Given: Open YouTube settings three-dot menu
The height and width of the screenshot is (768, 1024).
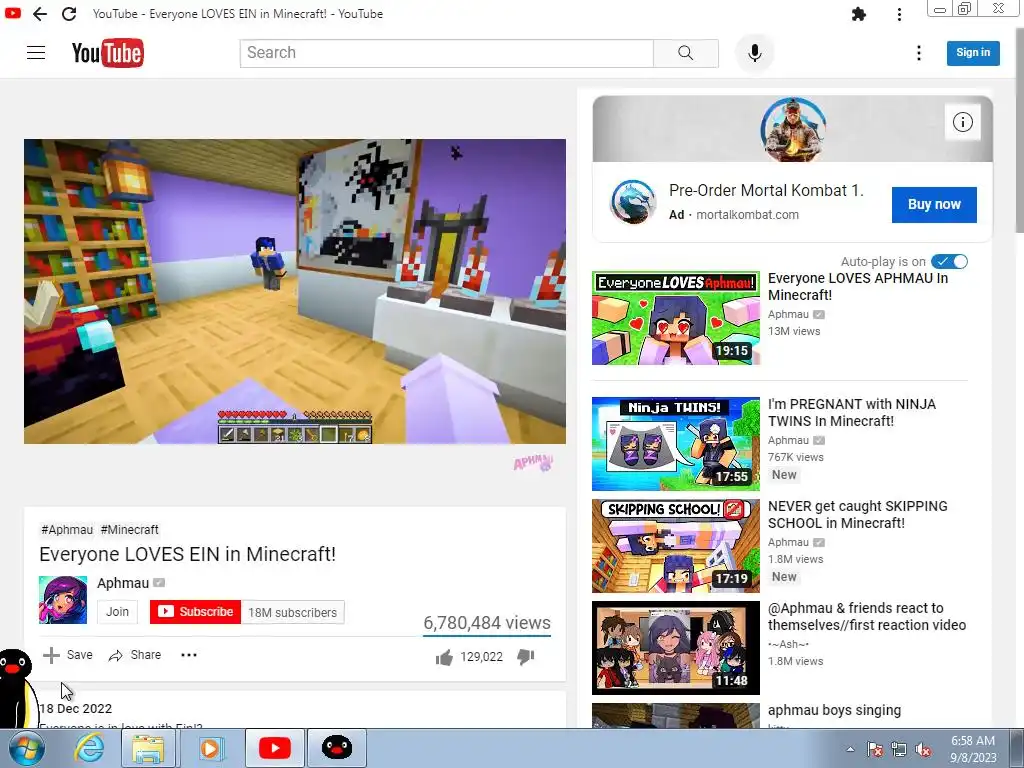Looking at the screenshot, I should pyautogui.click(x=919, y=53).
